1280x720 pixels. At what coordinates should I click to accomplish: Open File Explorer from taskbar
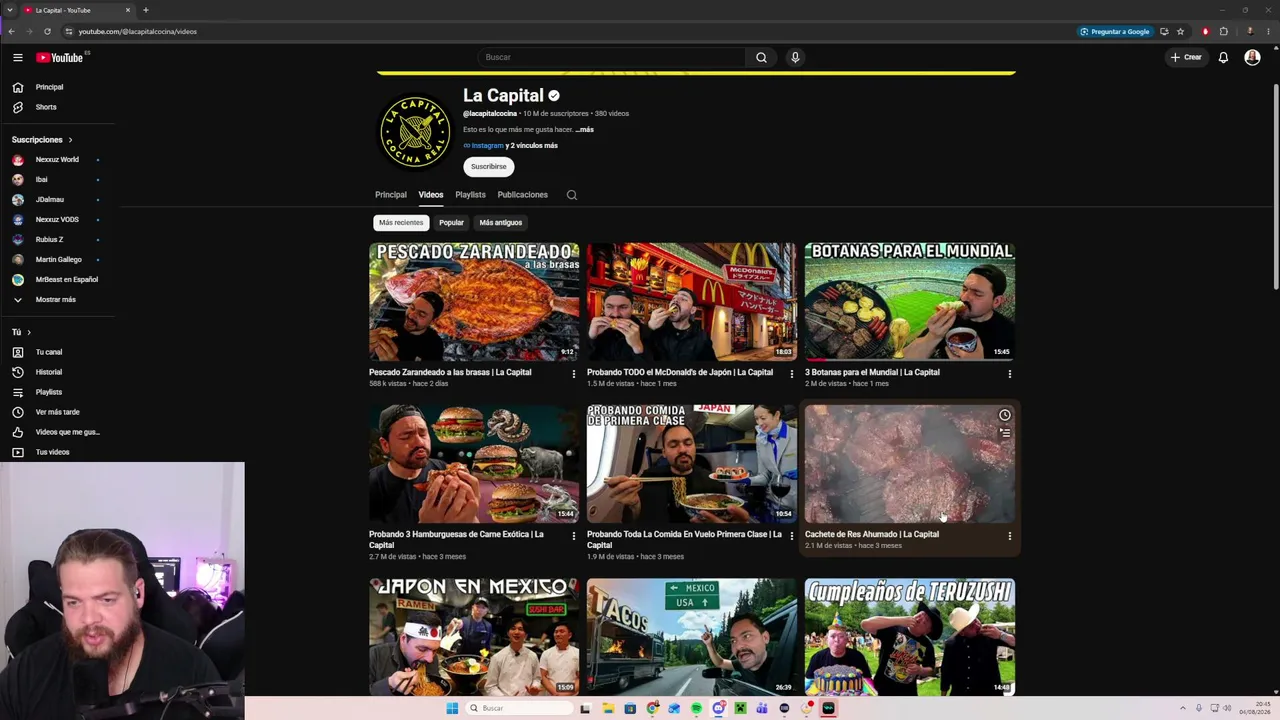608,708
